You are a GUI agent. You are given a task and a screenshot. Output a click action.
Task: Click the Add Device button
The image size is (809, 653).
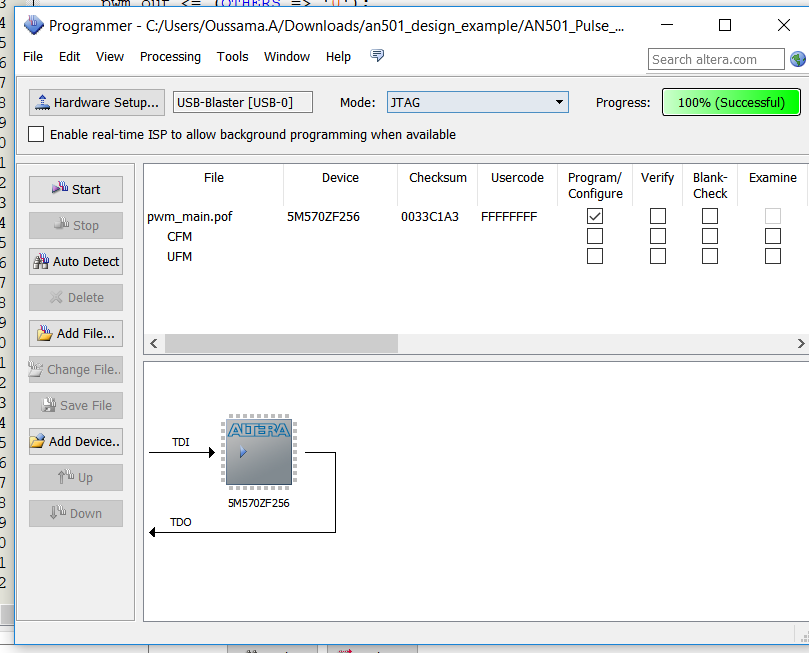coord(76,442)
